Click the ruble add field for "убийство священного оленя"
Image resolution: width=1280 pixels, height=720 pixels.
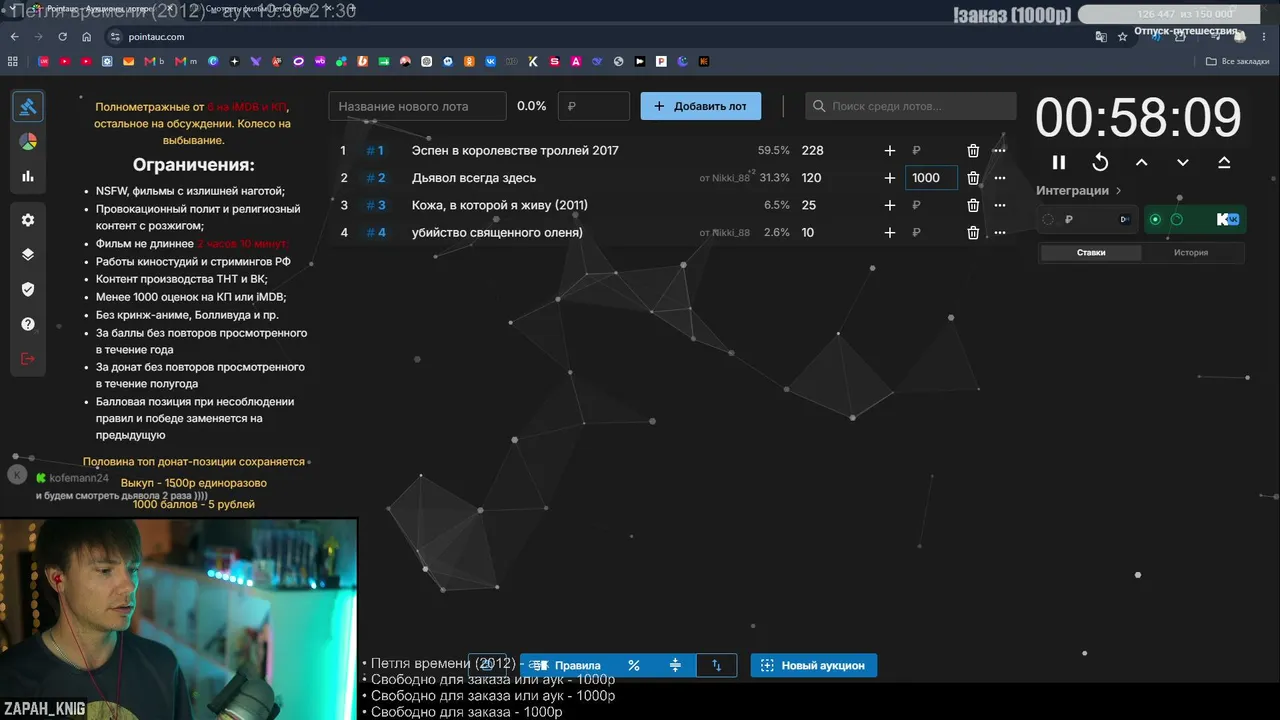pyautogui.click(x=931, y=233)
